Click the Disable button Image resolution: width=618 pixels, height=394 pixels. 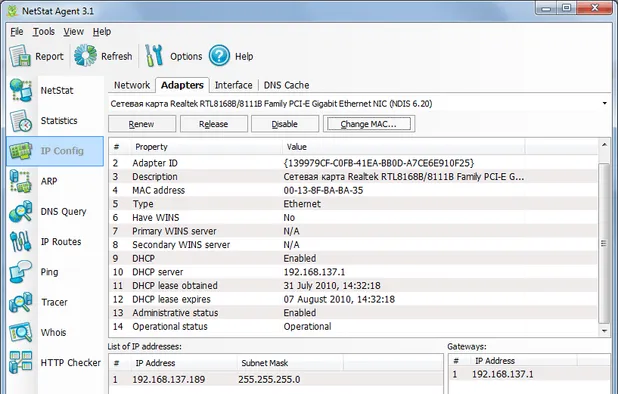pos(285,124)
